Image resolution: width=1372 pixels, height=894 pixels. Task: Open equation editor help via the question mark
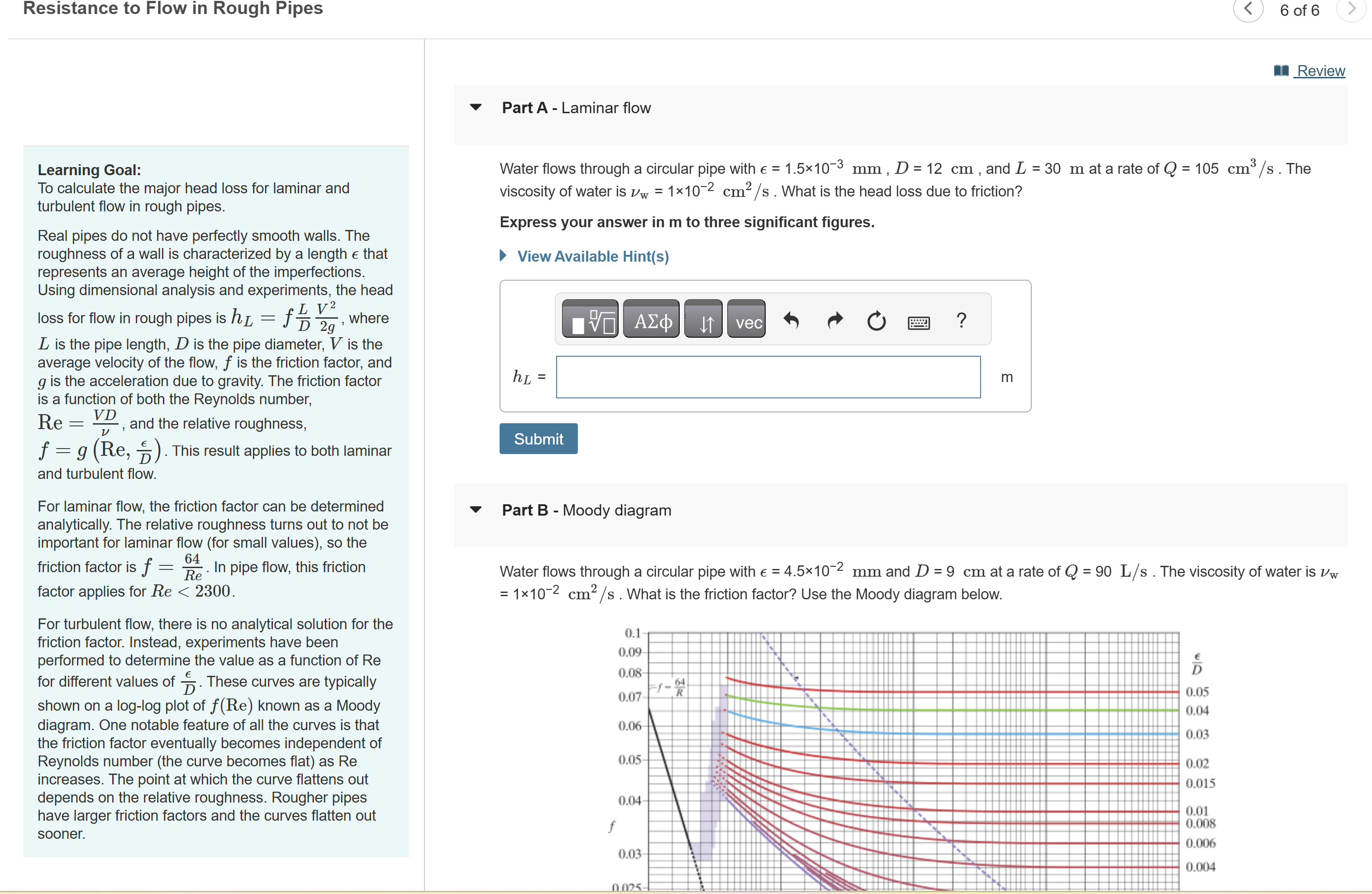tap(961, 320)
